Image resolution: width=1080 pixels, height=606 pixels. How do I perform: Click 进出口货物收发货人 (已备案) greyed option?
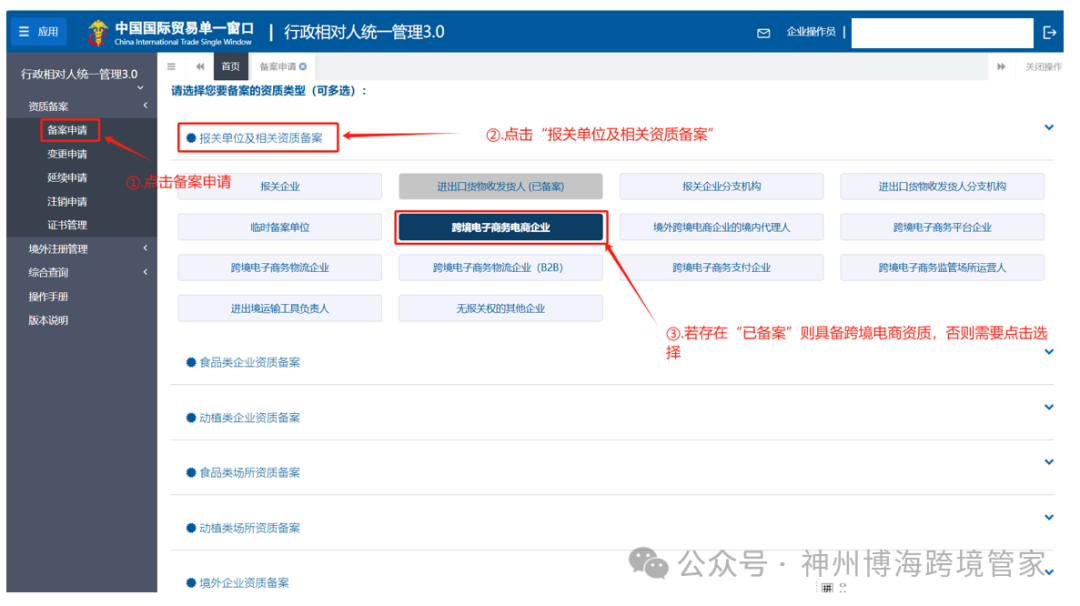[501, 186]
